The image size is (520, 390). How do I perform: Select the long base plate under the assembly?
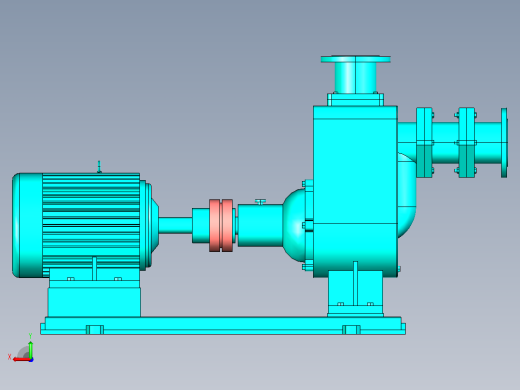[223, 326]
